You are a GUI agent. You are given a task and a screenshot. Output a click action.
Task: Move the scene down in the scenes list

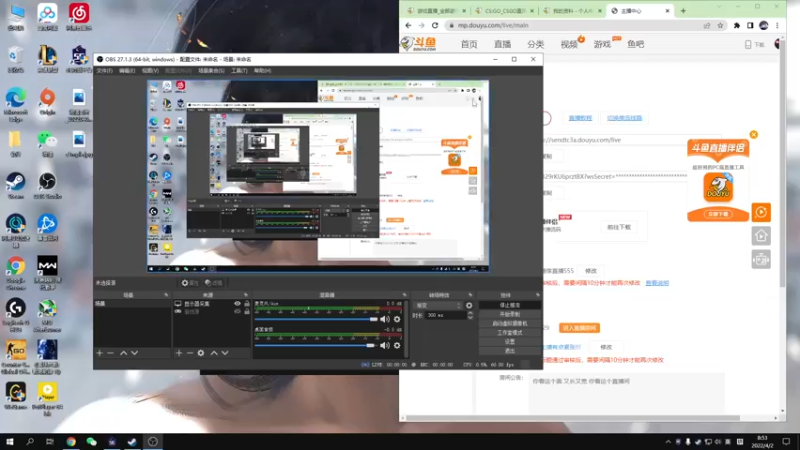coord(135,353)
